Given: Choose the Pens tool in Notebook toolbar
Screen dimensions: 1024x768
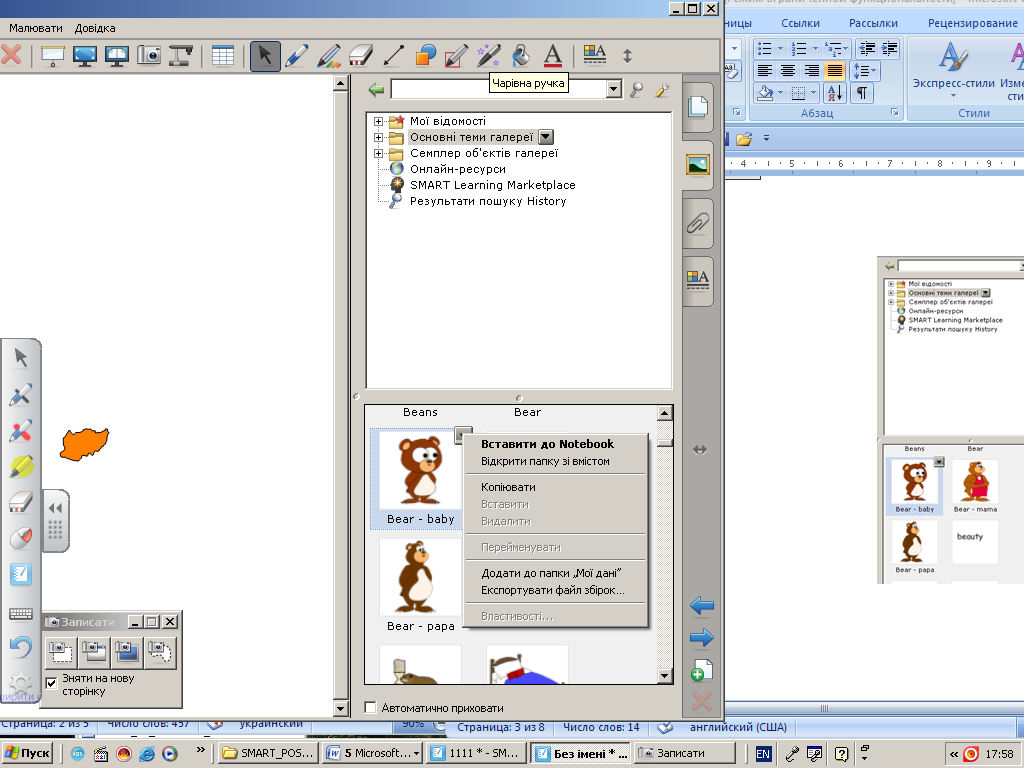Looking at the screenshot, I should click(x=296, y=56).
